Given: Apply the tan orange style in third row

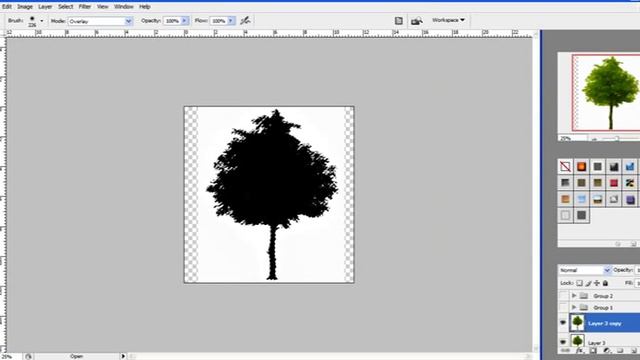Looking at the screenshot, I should 565,199.
